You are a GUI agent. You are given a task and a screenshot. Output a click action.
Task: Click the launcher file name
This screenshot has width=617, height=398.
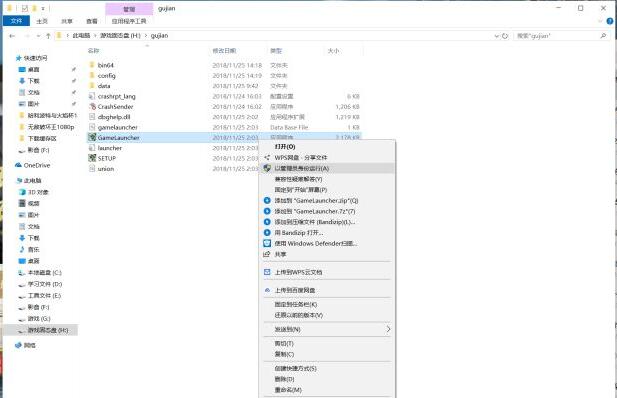tap(110, 148)
